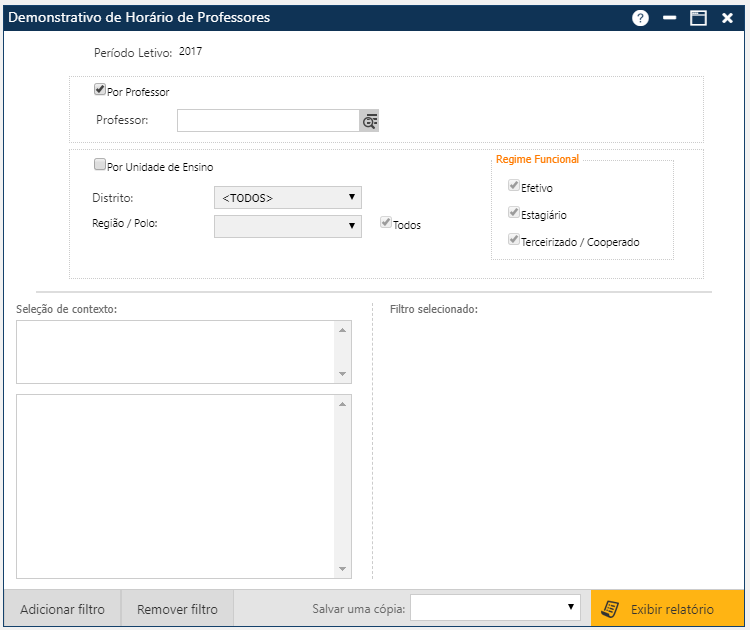
Task: Uncheck the Por Professor checkbox
Action: [x=100, y=90]
